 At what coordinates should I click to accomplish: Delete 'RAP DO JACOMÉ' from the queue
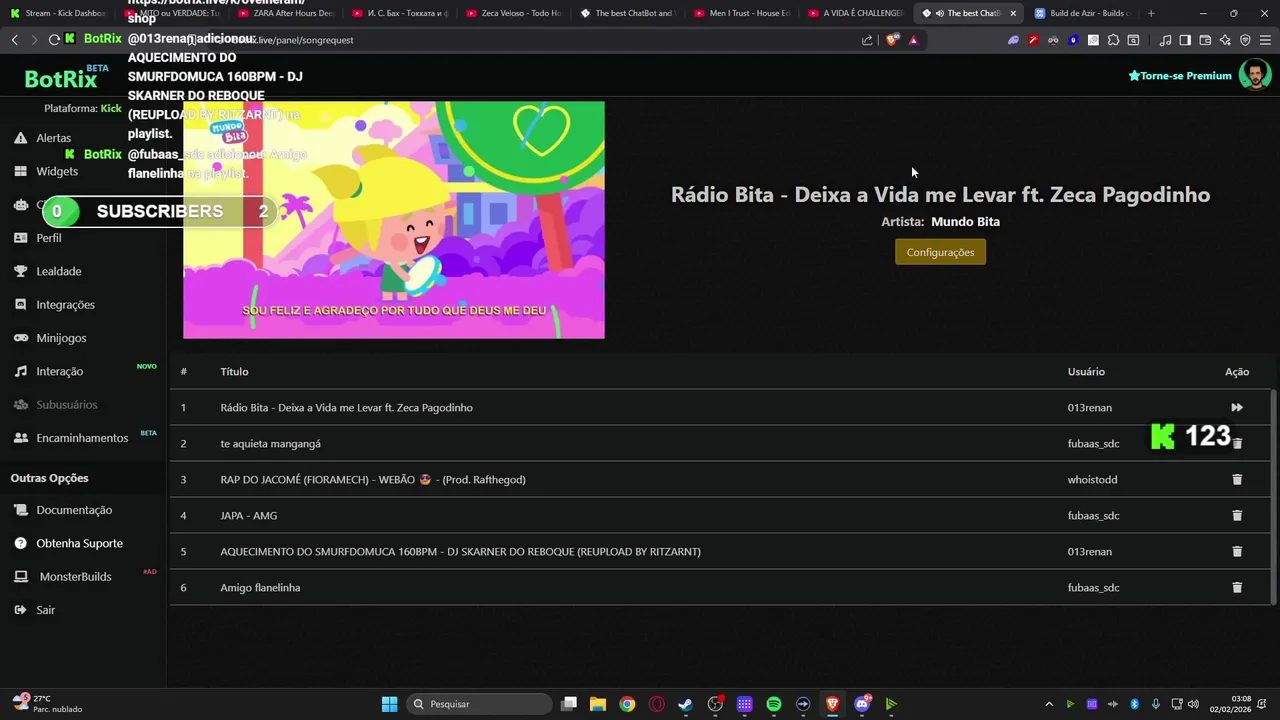[1237, 479]
